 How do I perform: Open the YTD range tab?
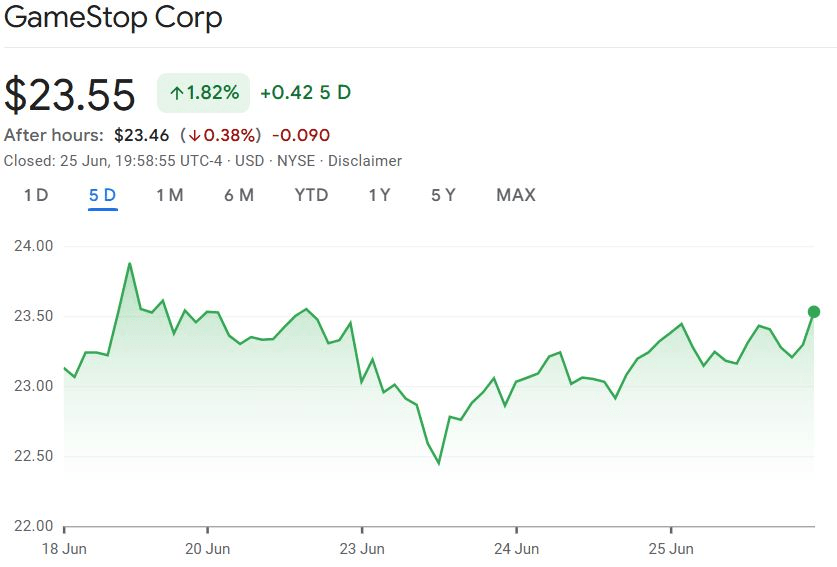click(x=311, y=195)
